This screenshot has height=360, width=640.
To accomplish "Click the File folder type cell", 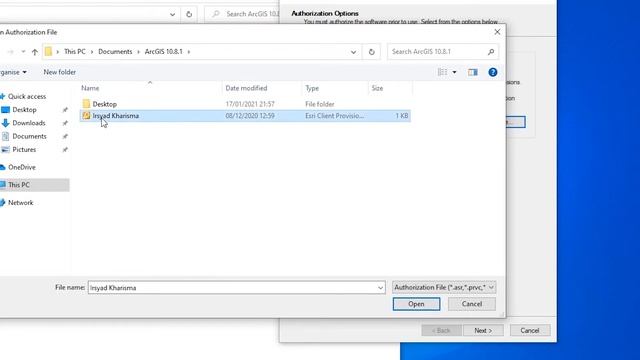I will [320, 104].
